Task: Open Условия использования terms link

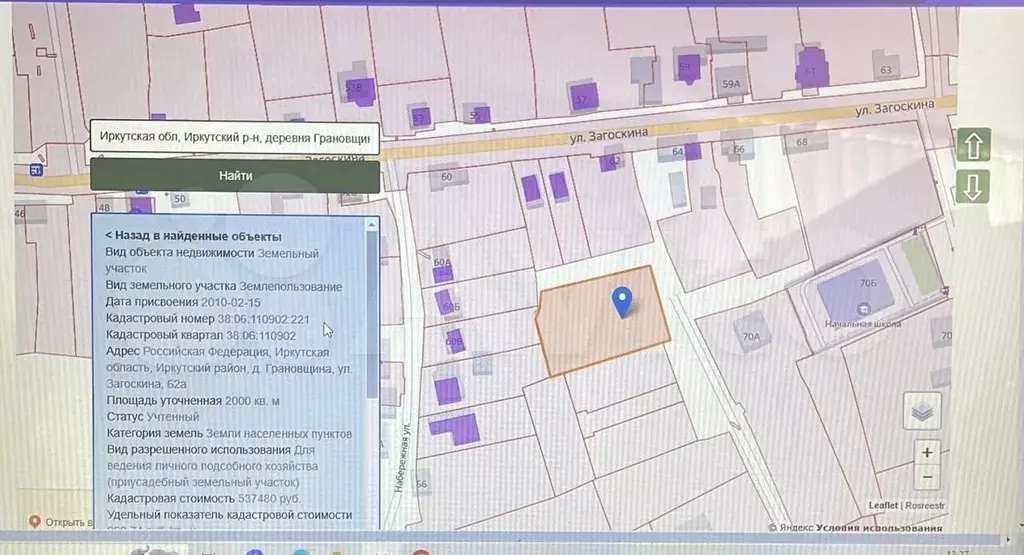Action: tap(879, 528)
